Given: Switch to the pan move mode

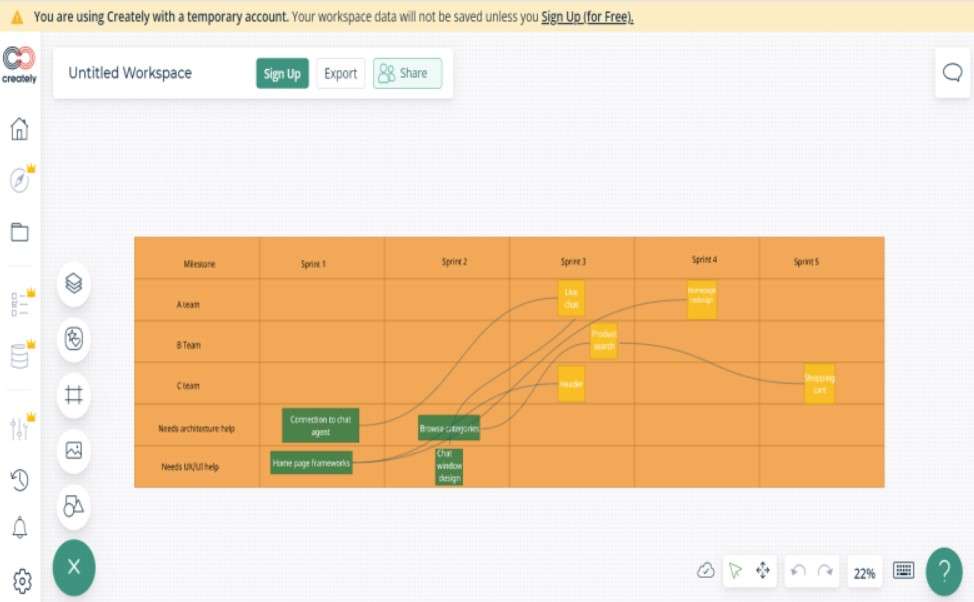Looking at the screenshot, I should (x=763, y=571).
